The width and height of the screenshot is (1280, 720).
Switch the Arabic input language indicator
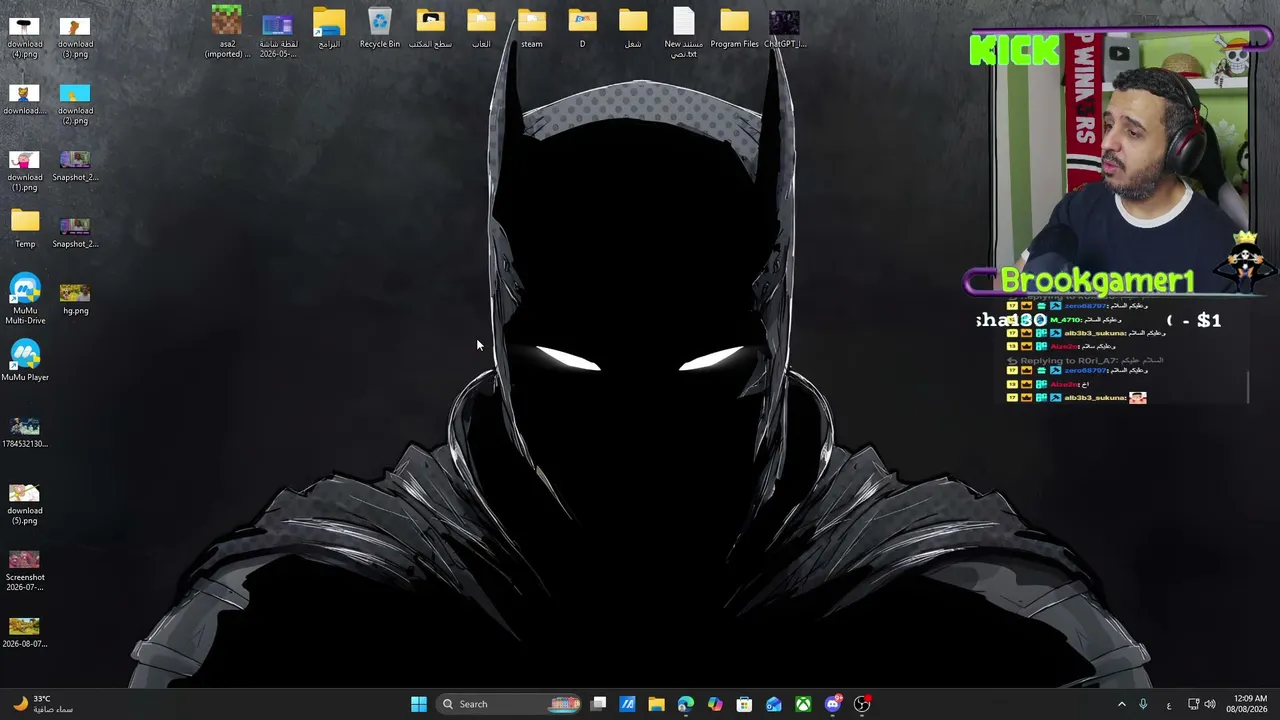[x=1168, y=705]
